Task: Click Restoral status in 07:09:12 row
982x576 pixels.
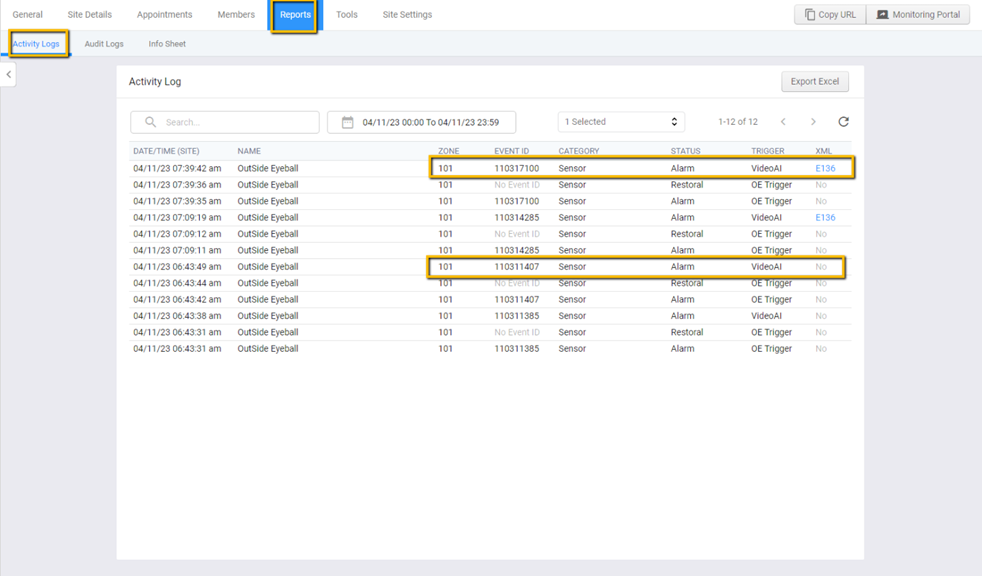Action: (x=687, y=234)
